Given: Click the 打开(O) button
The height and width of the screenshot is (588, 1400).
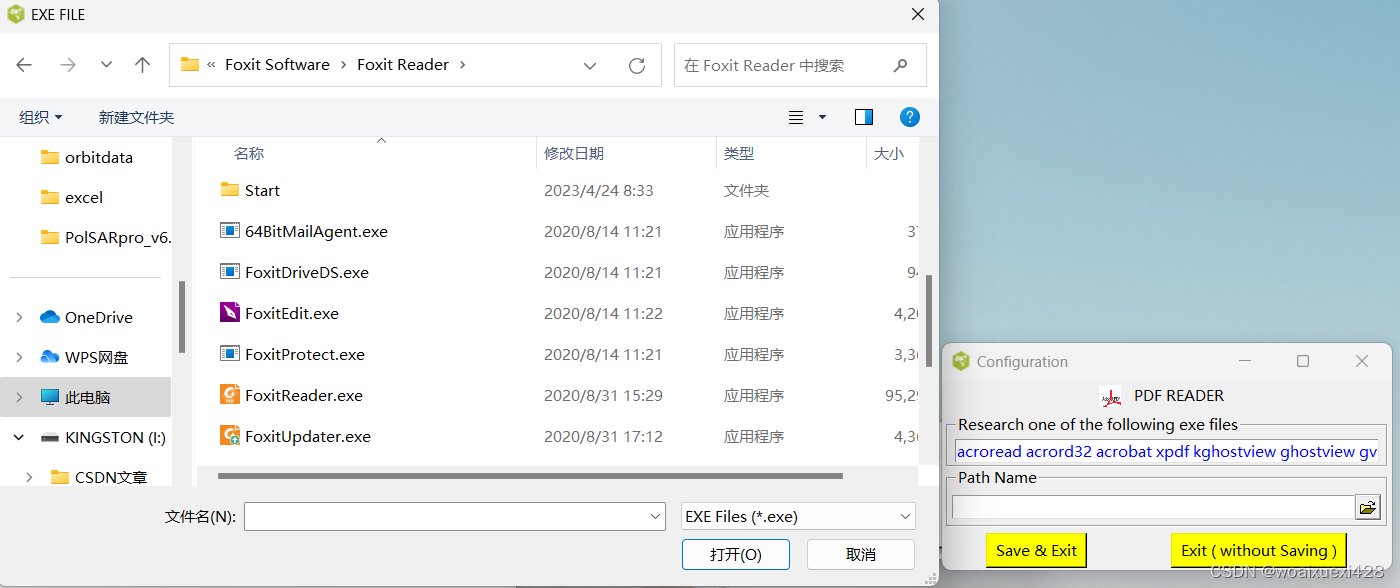Looking at the screenshot, I should (x=736, y=554).
